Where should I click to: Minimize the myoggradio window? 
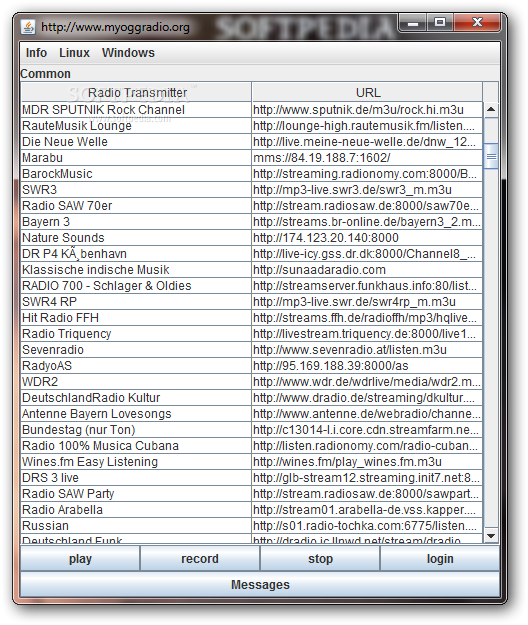coord(412,23)
